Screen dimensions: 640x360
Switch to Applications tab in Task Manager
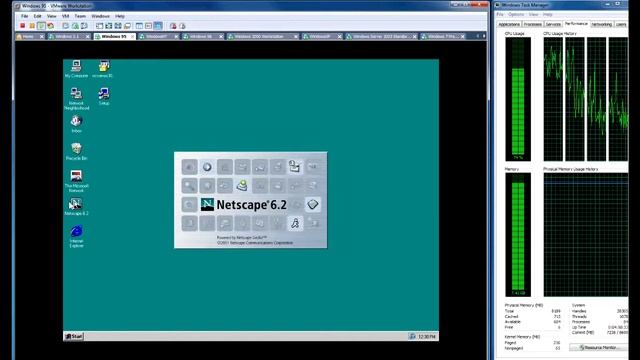point(509,24)
